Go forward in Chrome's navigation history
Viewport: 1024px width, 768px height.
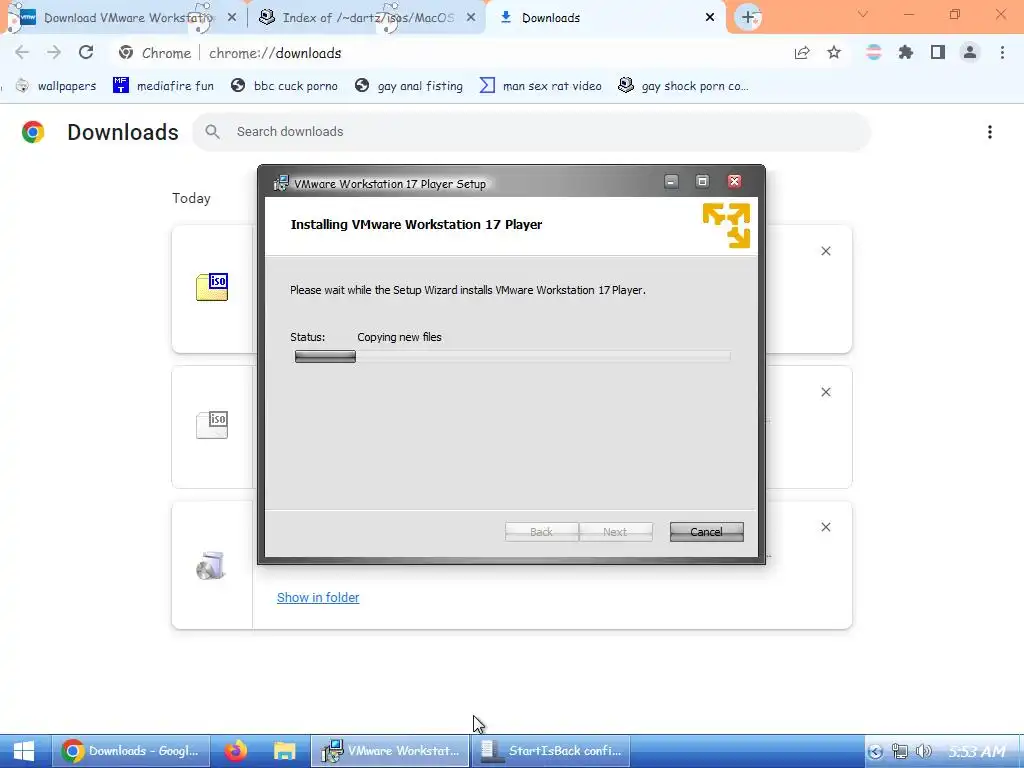coord(54,52)
